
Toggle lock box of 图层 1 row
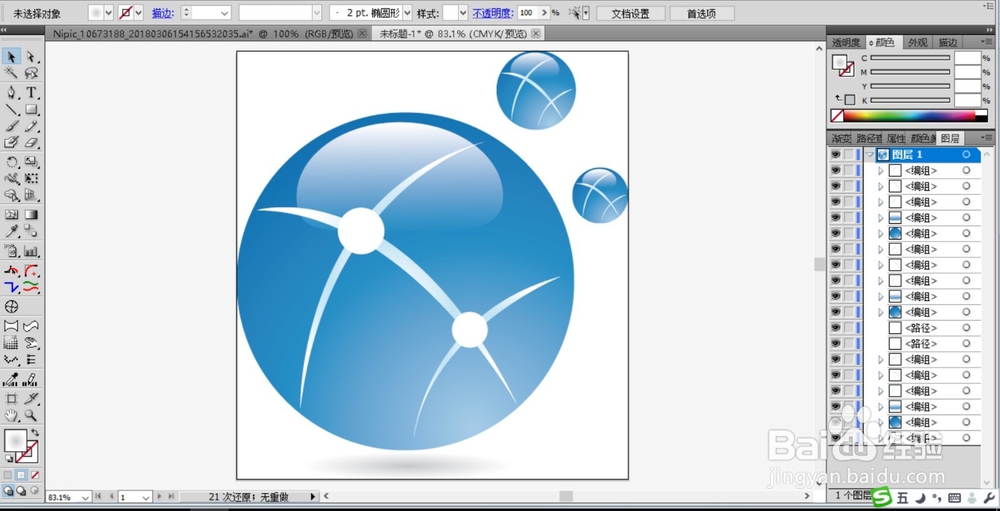[x=848, y=154]
